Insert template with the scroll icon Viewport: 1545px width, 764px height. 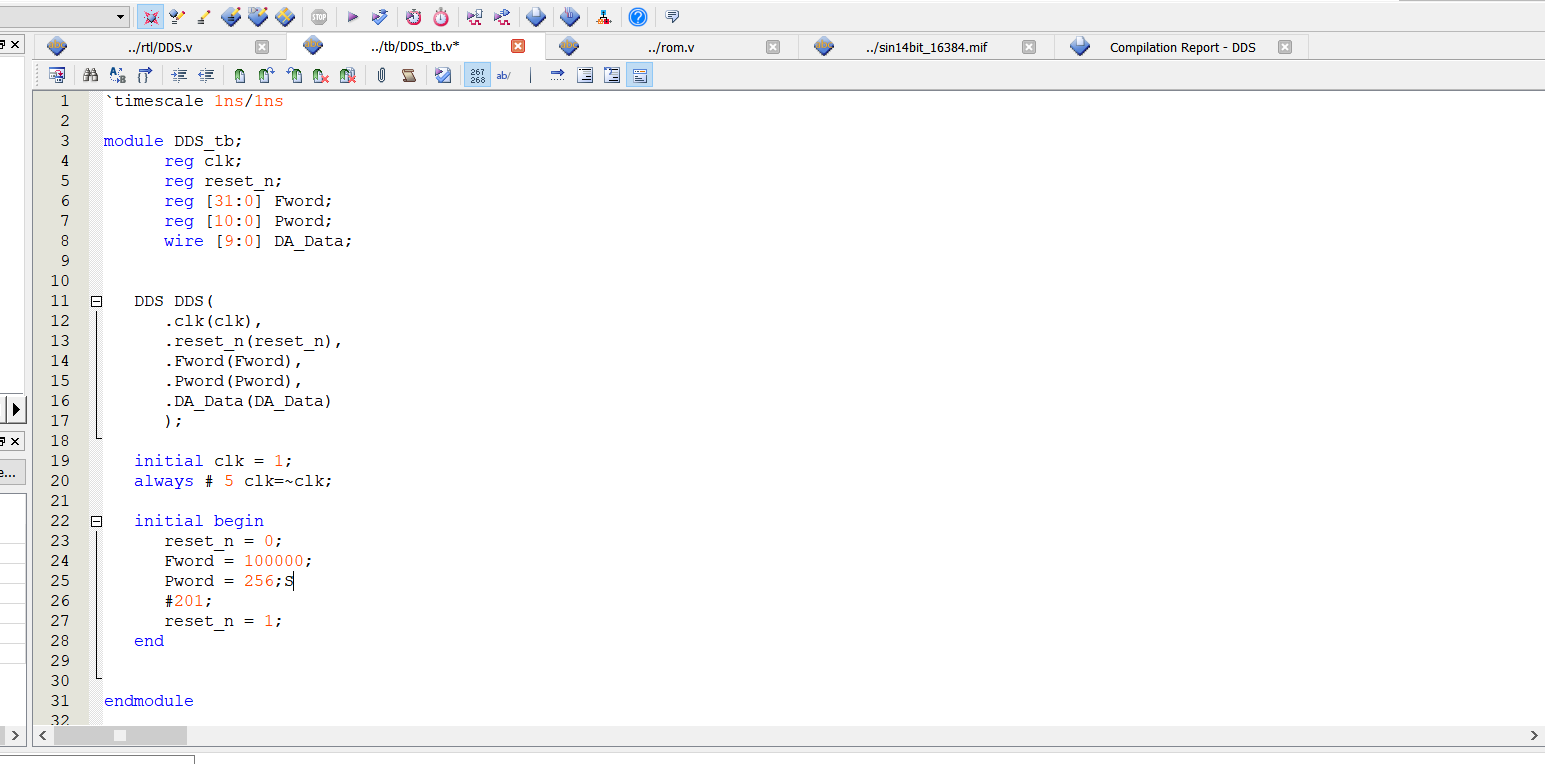click(408, 75)
